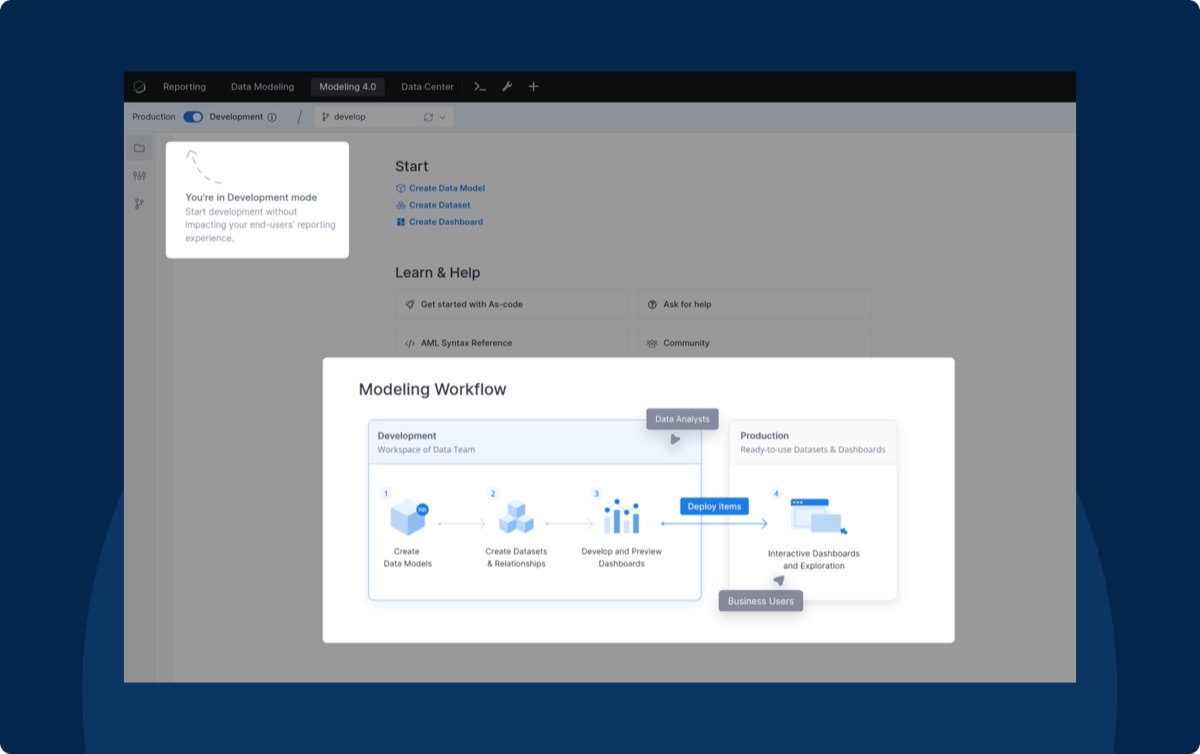This screenshot has height=754, width=1200.
Task: Click the Modeling Workflow heading
Action: click(x=433, y=389)
